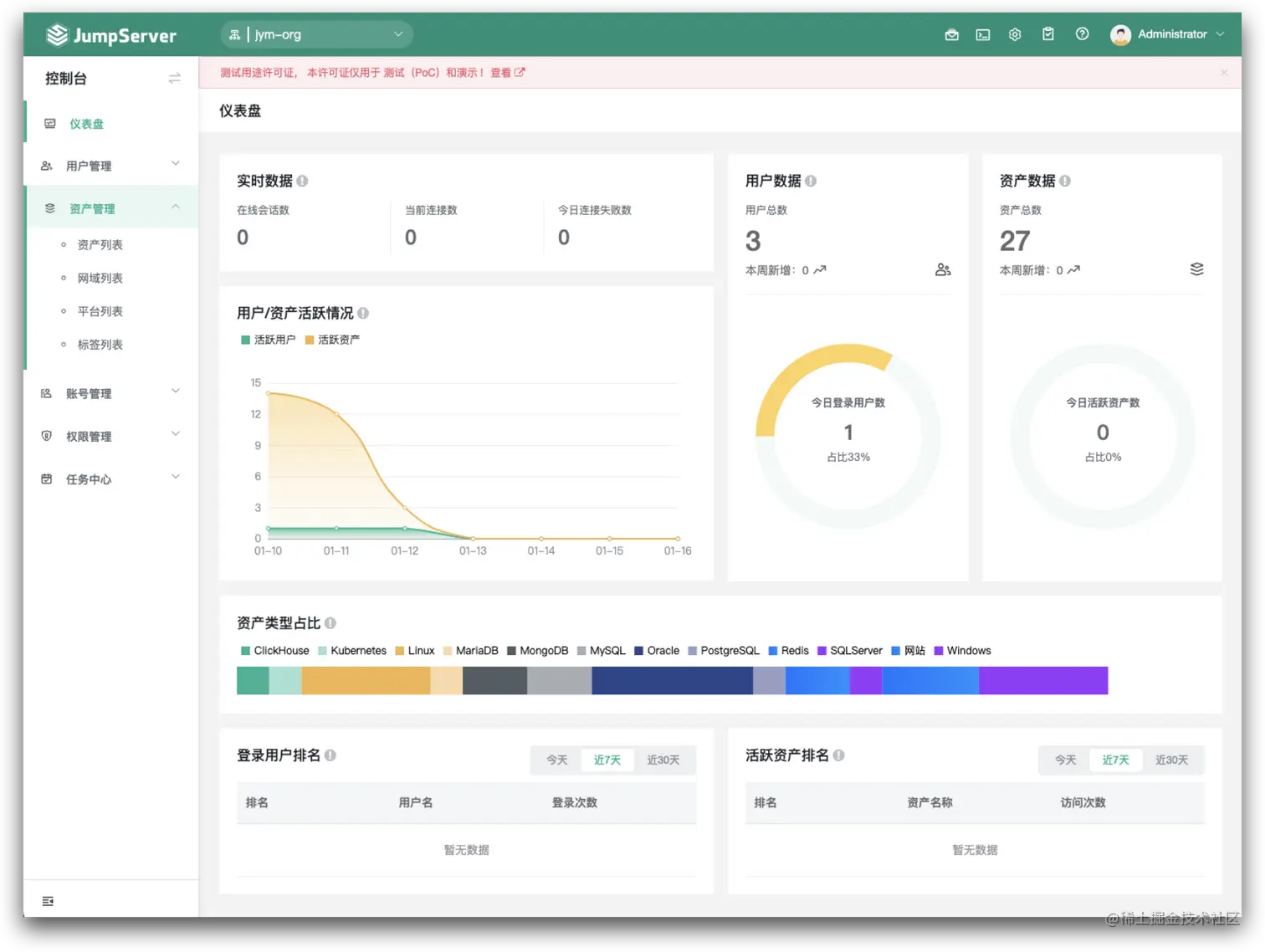Select 近30天 tab in 登录用户排名
The width and height of the screenshot is (1265, 952).
click(x=663, y=760)
